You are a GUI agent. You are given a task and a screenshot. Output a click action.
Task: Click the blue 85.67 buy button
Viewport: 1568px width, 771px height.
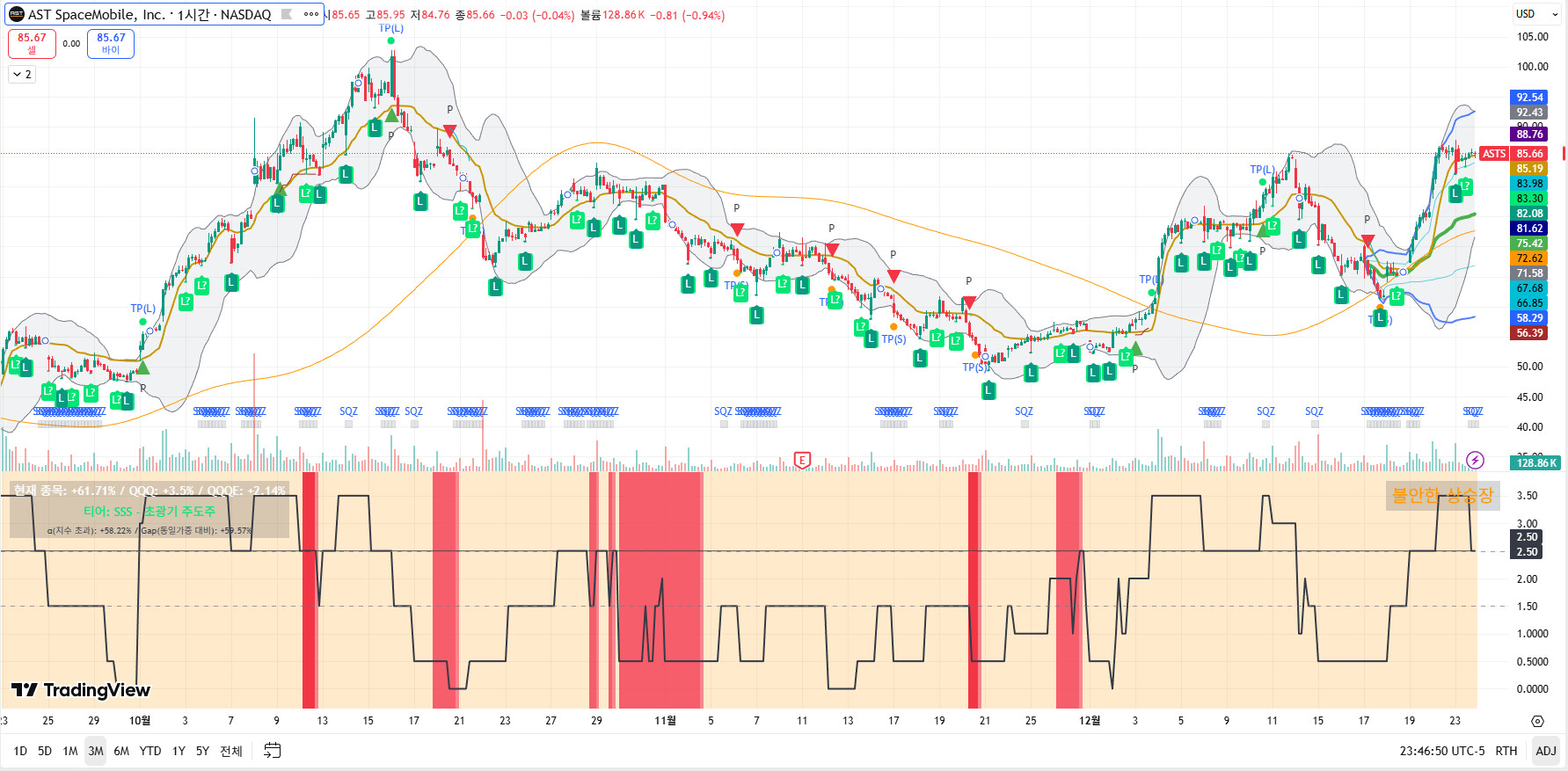[x=111, y=43]
